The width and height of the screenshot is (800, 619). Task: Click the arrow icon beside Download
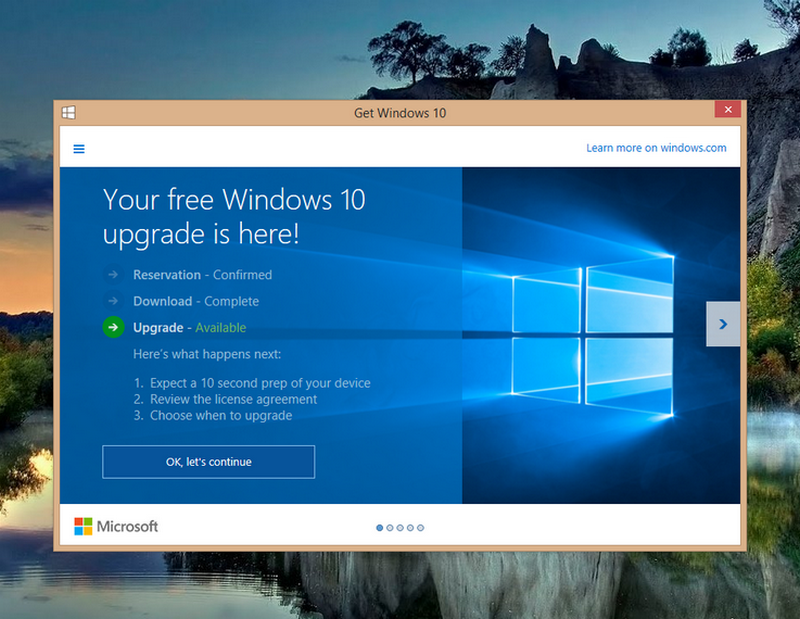pyautogui.click(x=113, y=301)
